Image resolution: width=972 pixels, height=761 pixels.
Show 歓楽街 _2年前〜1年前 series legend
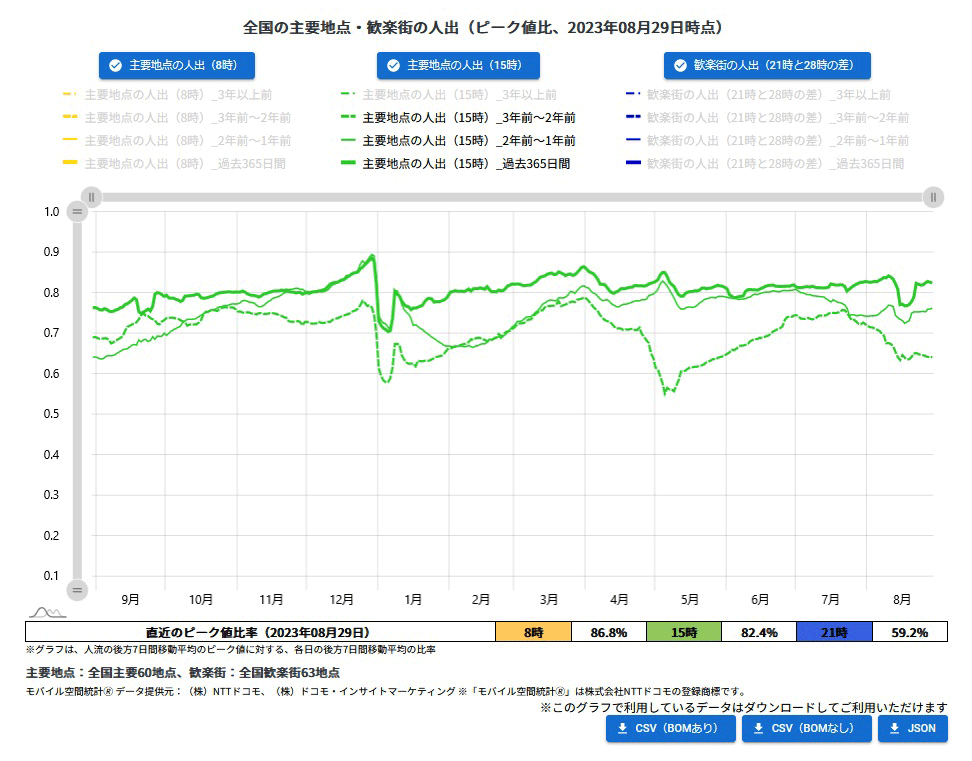coord(767,141)
